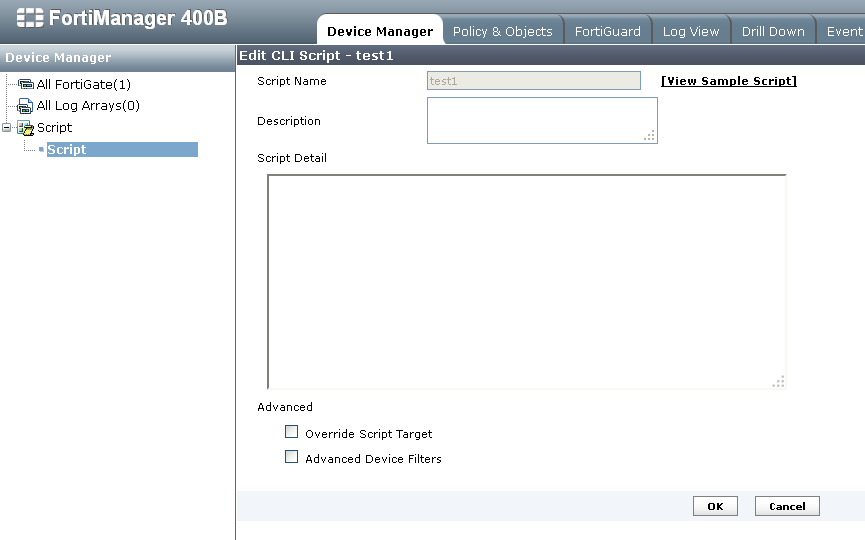Switch to Policy & Objects tab

(x=503, y=31)
